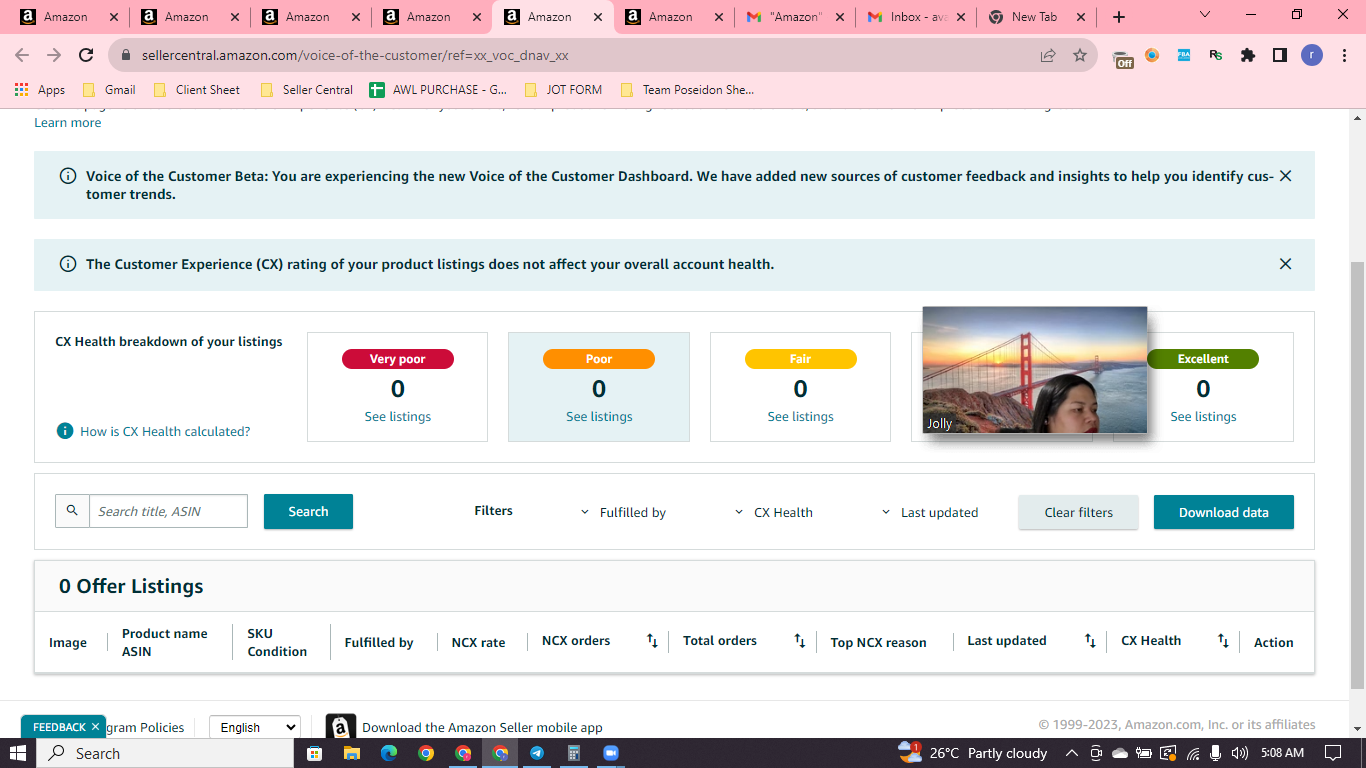Open How is CX Health calculated link
The height and width of the screenshot is (768, 1366).
[x=165, y=431]
